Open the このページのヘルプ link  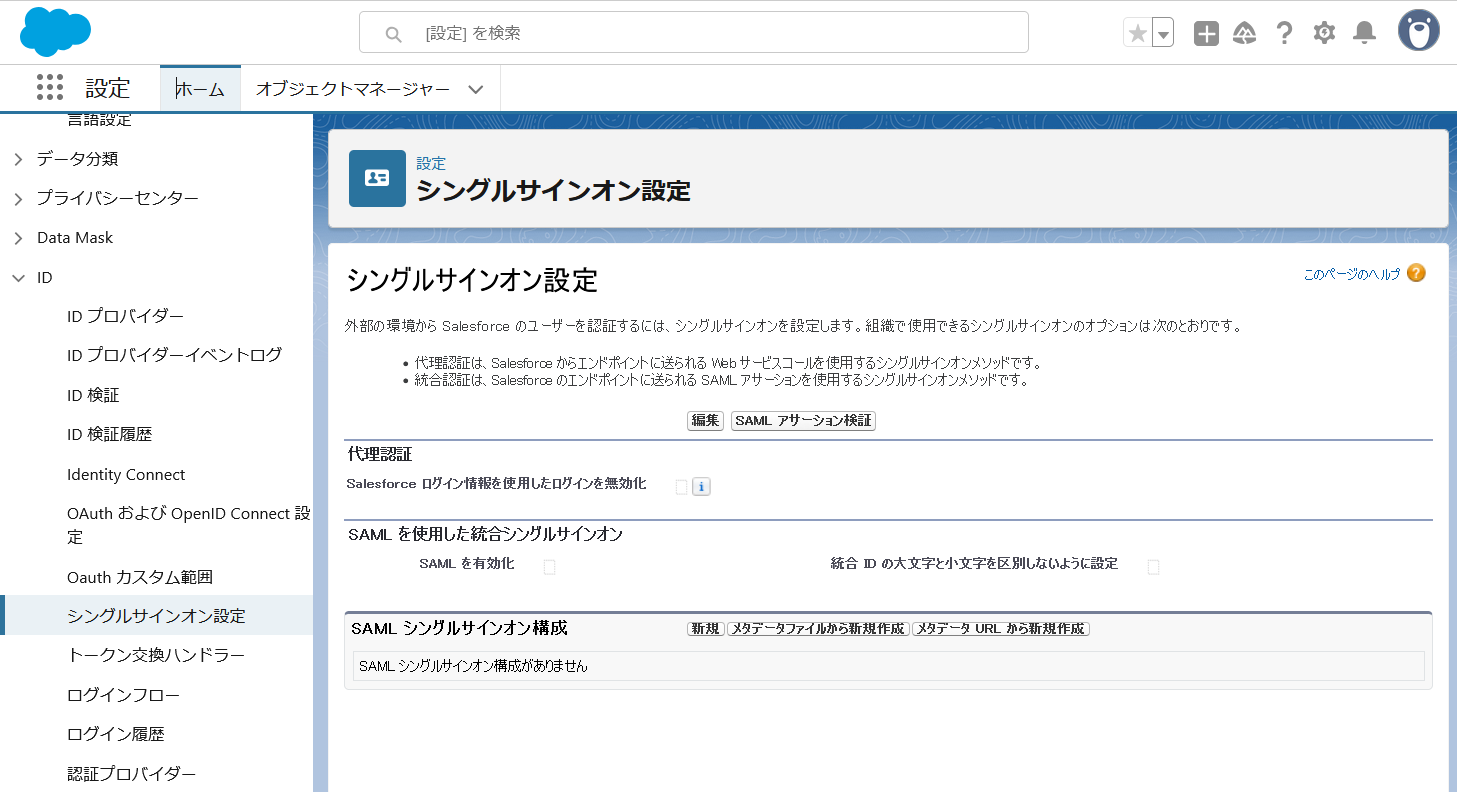pos(1352,274)
